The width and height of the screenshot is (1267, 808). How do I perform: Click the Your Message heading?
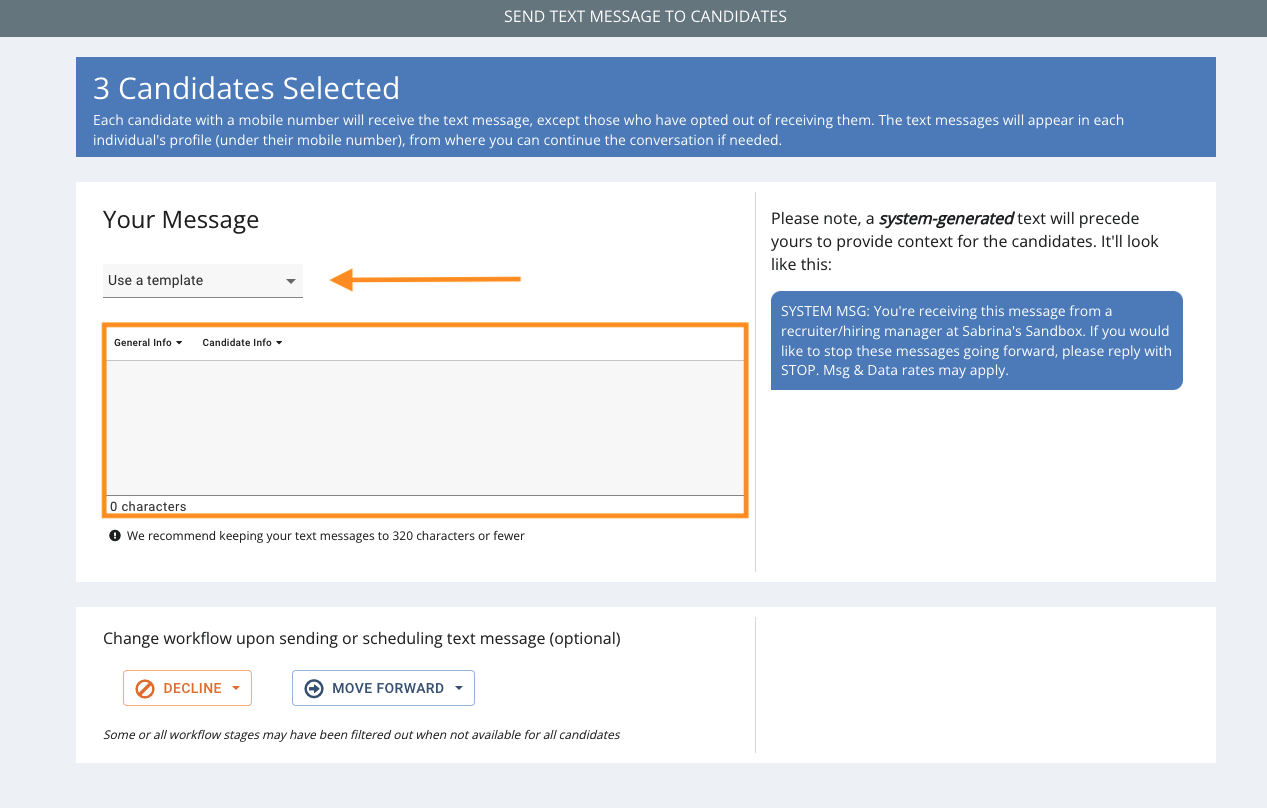point(181,220)
